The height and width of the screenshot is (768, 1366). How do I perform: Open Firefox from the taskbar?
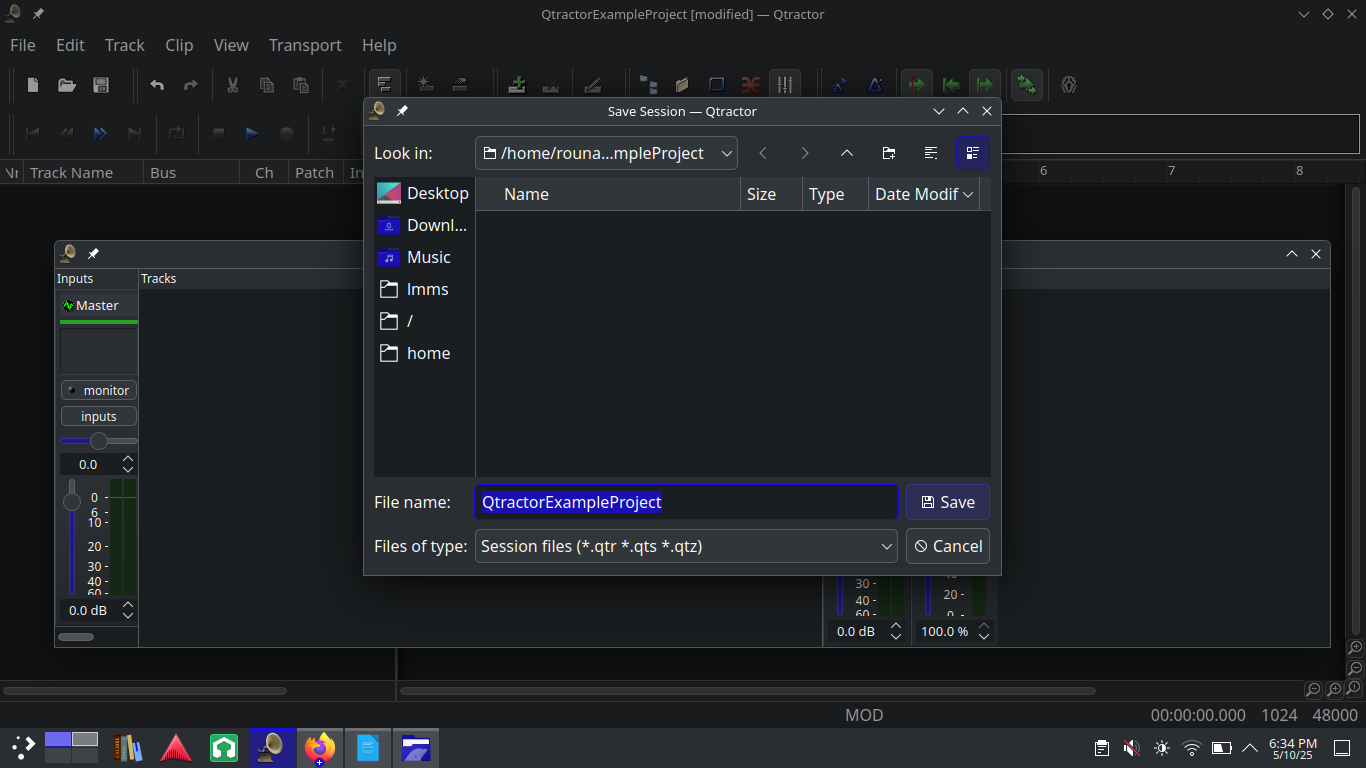(x=320, y=747)
